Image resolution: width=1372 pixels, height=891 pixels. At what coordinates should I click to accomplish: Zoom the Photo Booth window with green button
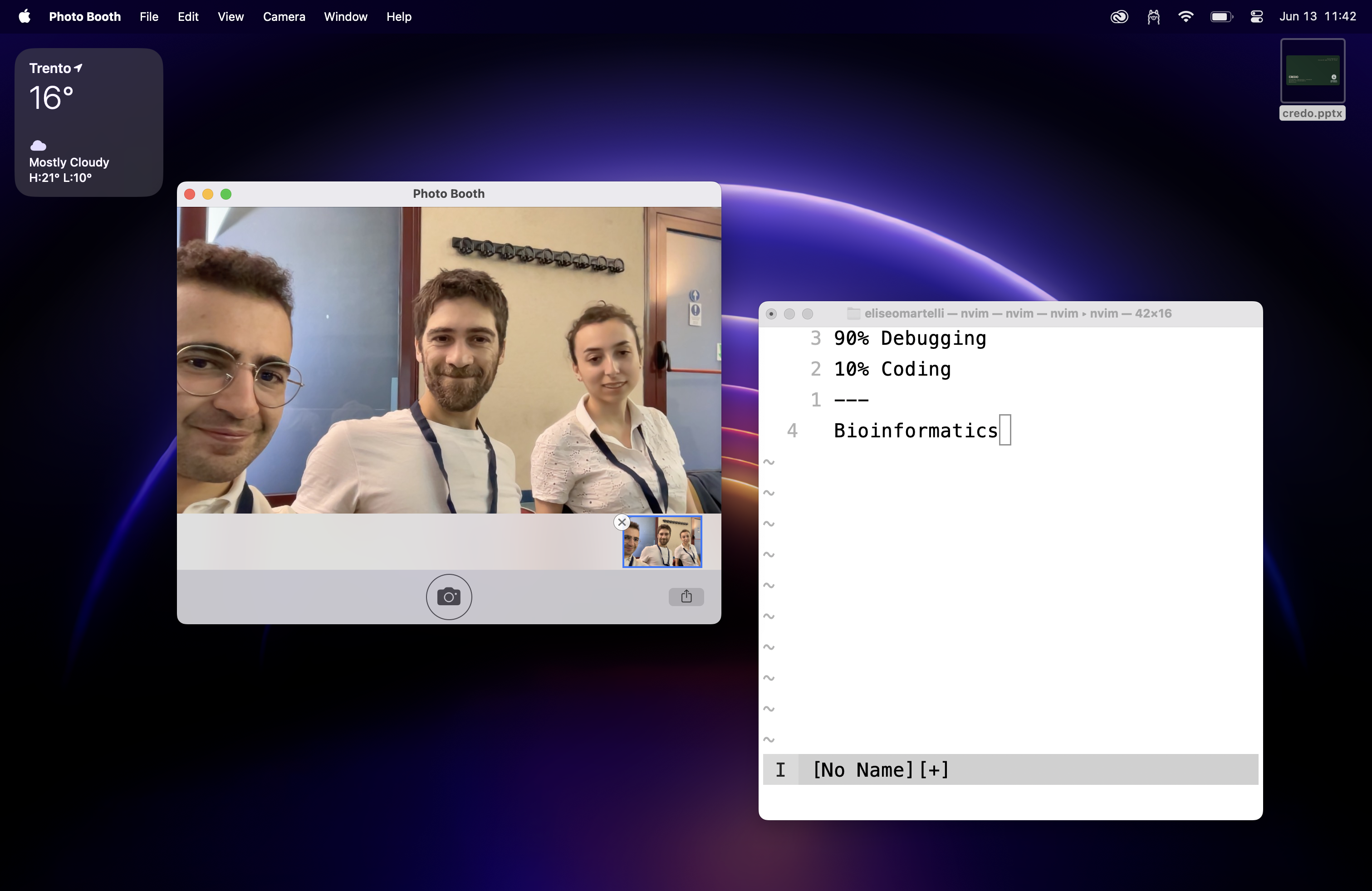(x=226, y=194)
